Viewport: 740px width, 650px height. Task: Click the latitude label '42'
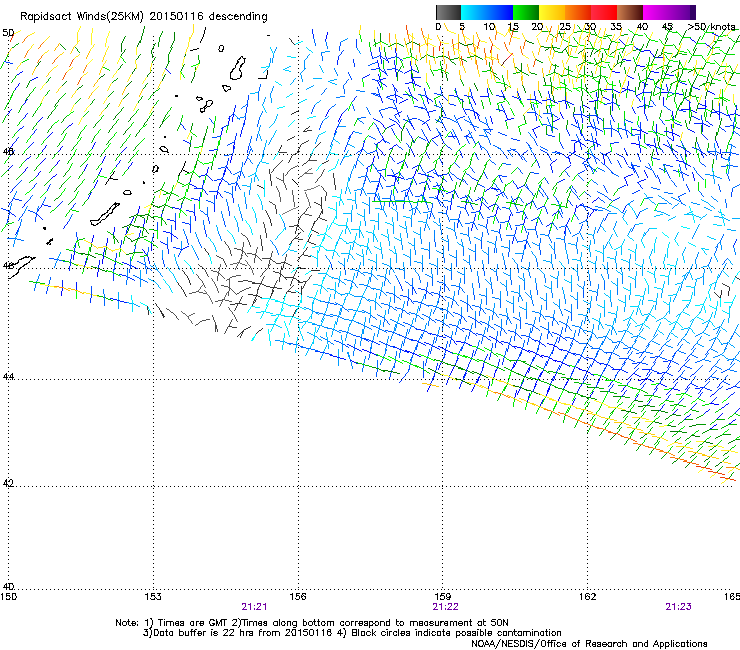click(8, 483)
